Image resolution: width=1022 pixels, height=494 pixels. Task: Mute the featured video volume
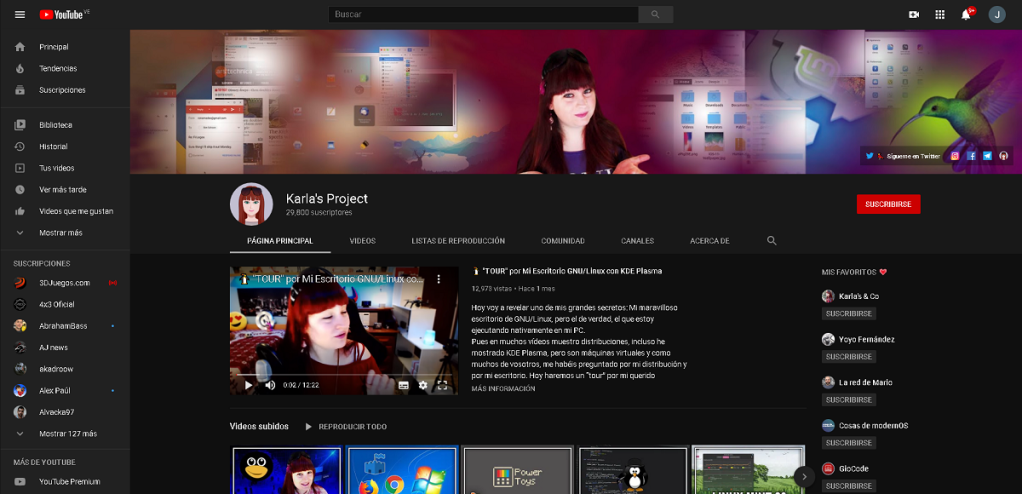pos(270,385)
